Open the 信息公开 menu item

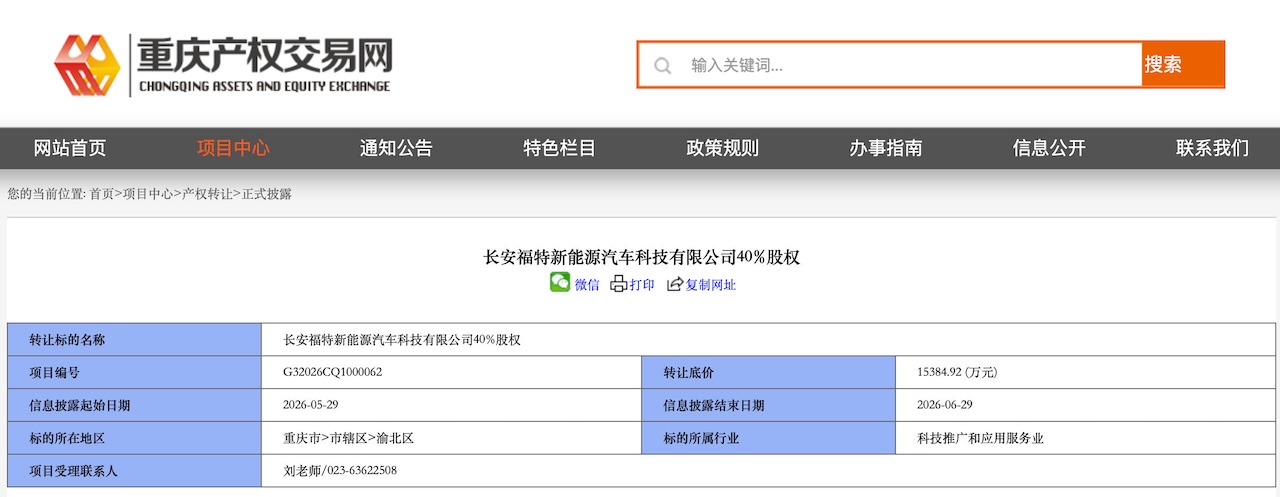tap(1049, 148)
